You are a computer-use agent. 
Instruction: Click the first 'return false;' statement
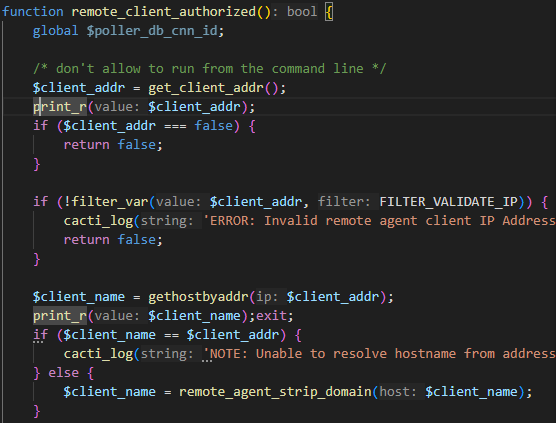[x=113, y=145]
